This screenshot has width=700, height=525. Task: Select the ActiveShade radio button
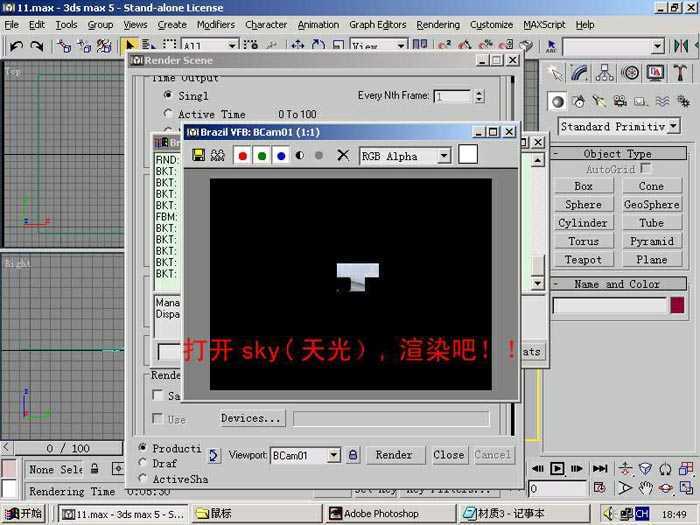(143, 478)
